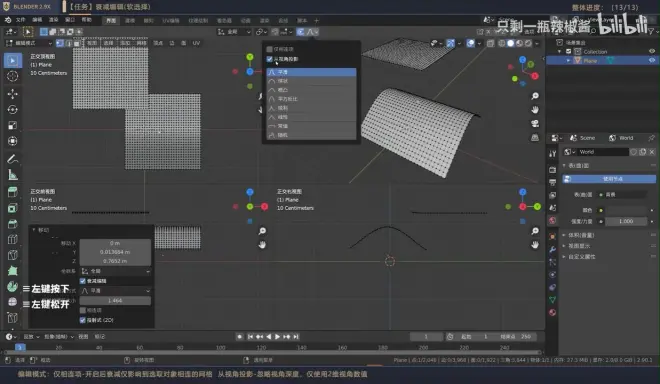Click outliner filter funnel icon
The height and width of the screenshot is (384, 660).
(x=652, y=31)
